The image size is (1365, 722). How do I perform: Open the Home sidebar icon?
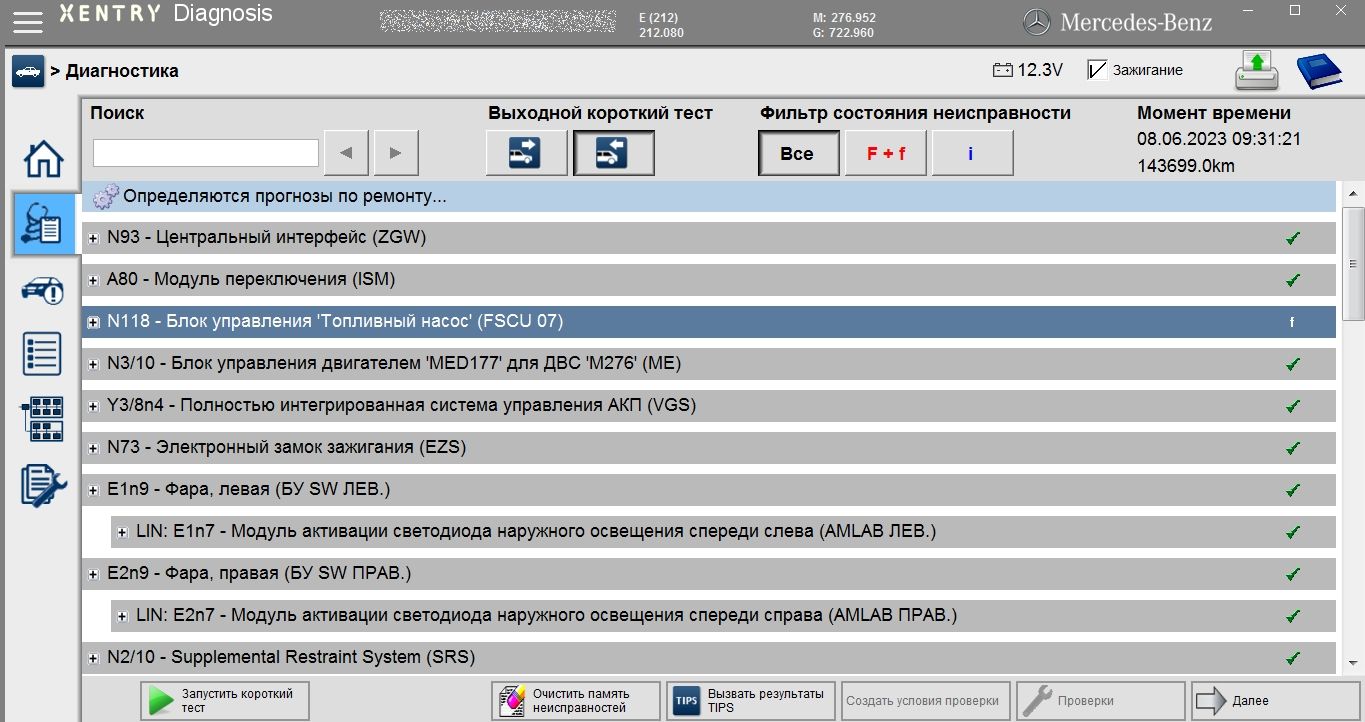point(42,159)
